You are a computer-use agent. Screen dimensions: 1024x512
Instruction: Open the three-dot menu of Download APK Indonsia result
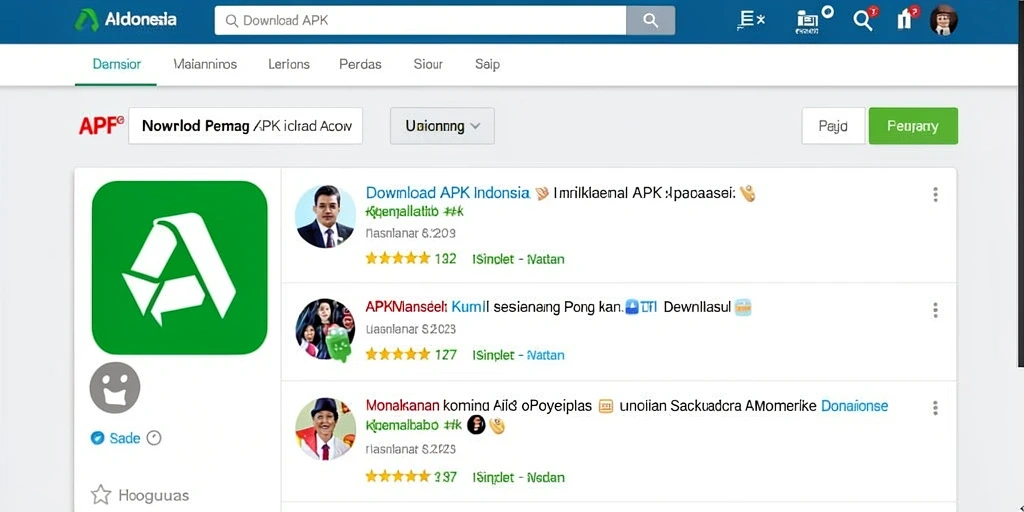935,194
